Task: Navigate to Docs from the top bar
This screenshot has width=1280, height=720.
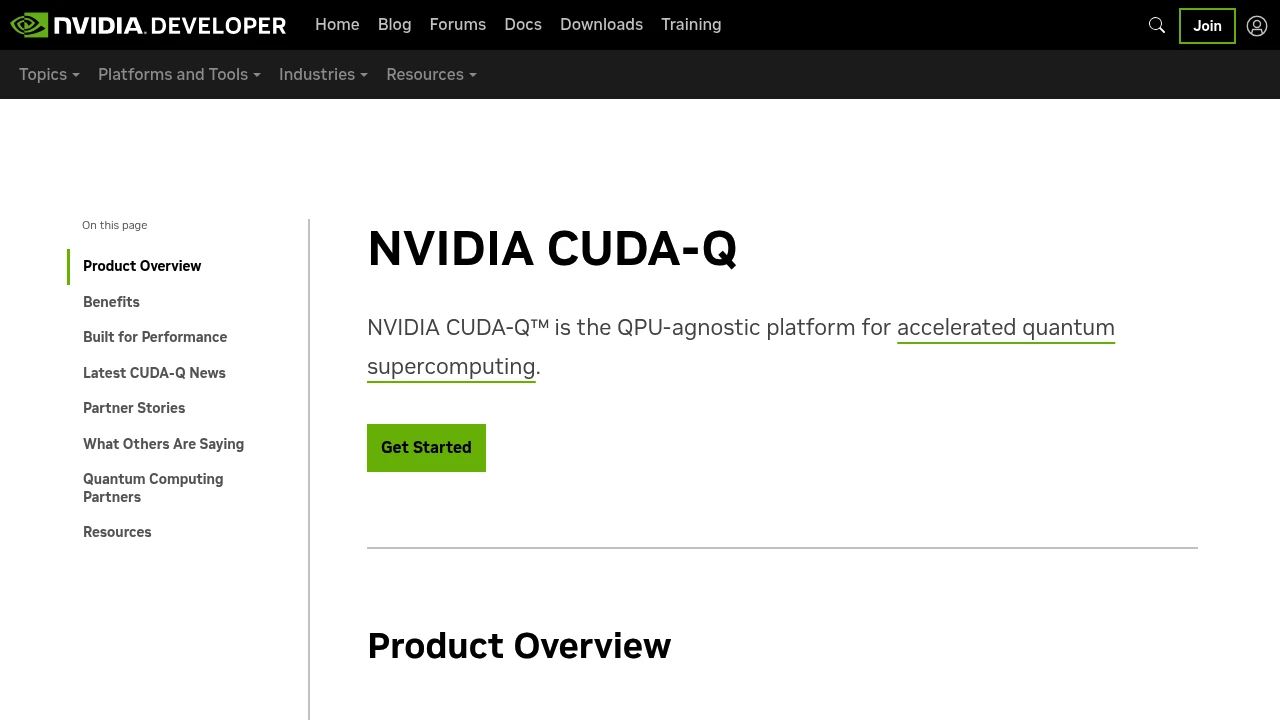Action: (522, 24)
